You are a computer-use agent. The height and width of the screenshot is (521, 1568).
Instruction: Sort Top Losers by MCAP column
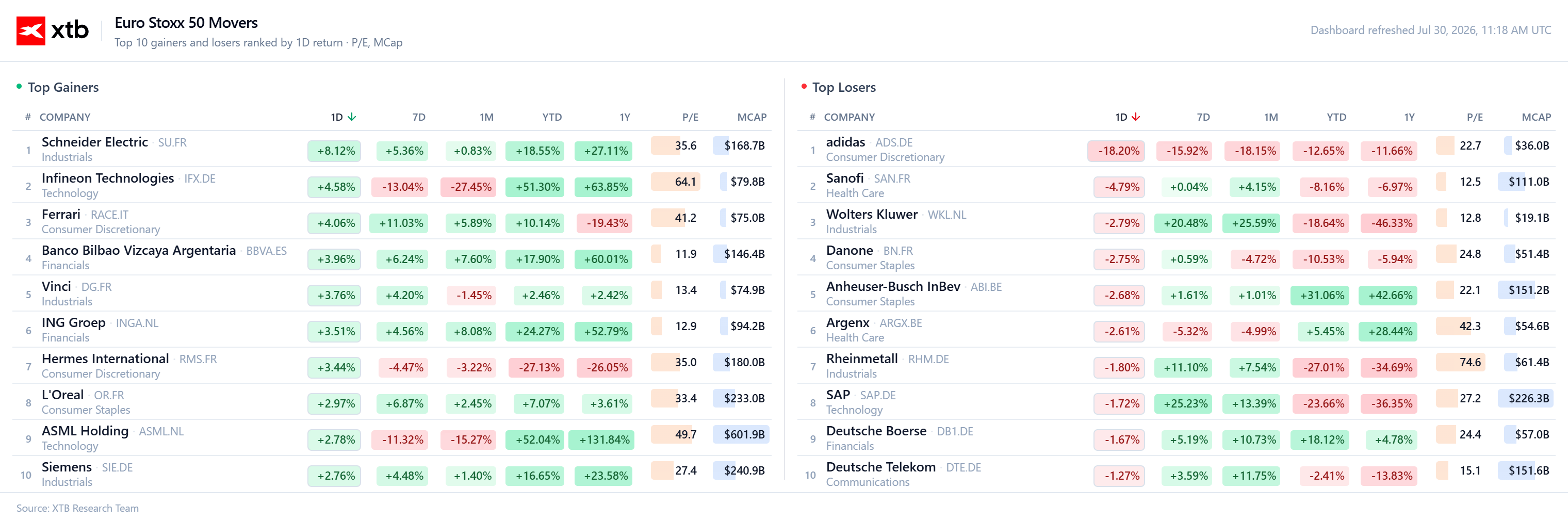tap(1536, 117)
